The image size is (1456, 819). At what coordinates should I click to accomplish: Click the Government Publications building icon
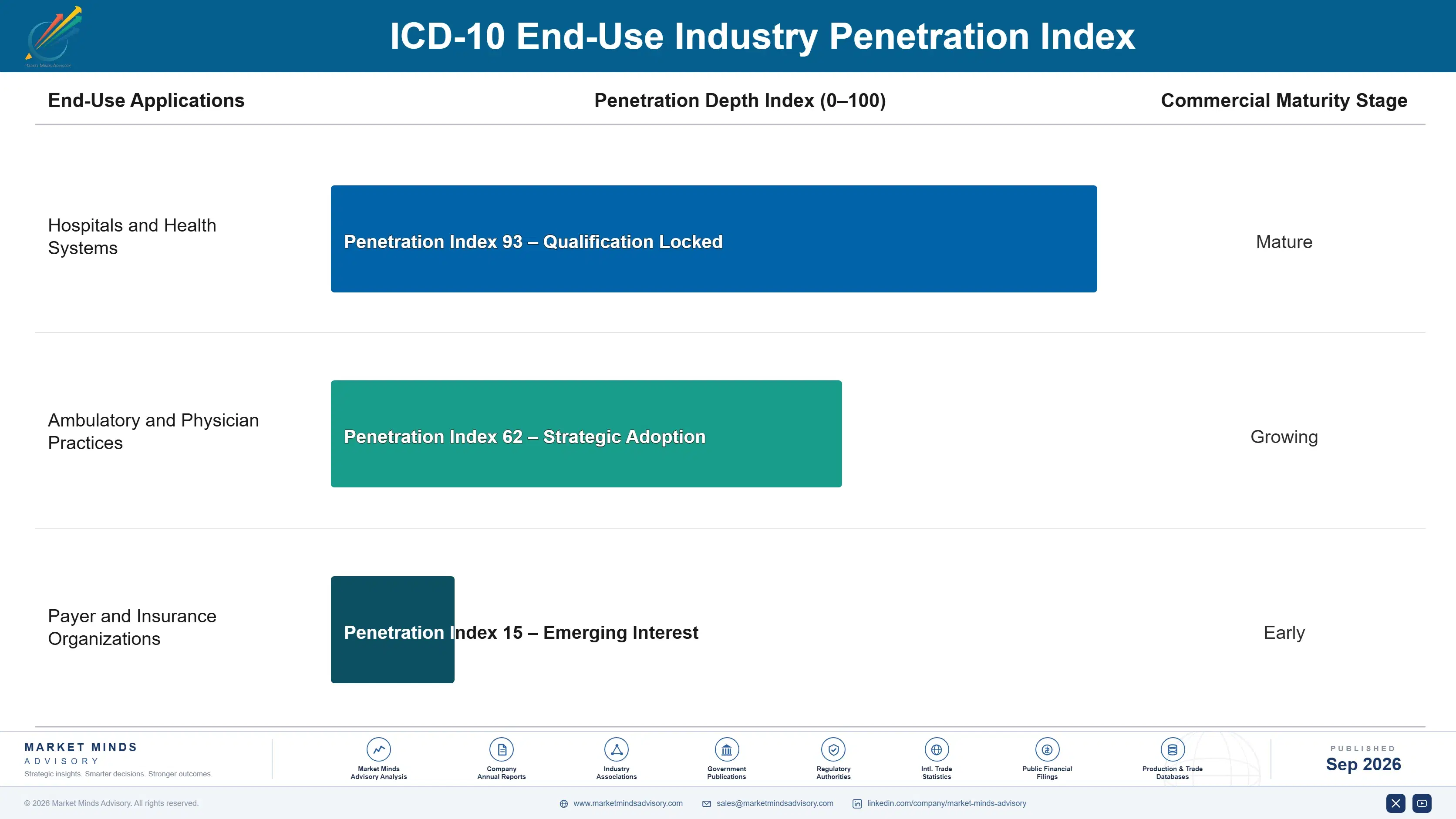point(726,749)
